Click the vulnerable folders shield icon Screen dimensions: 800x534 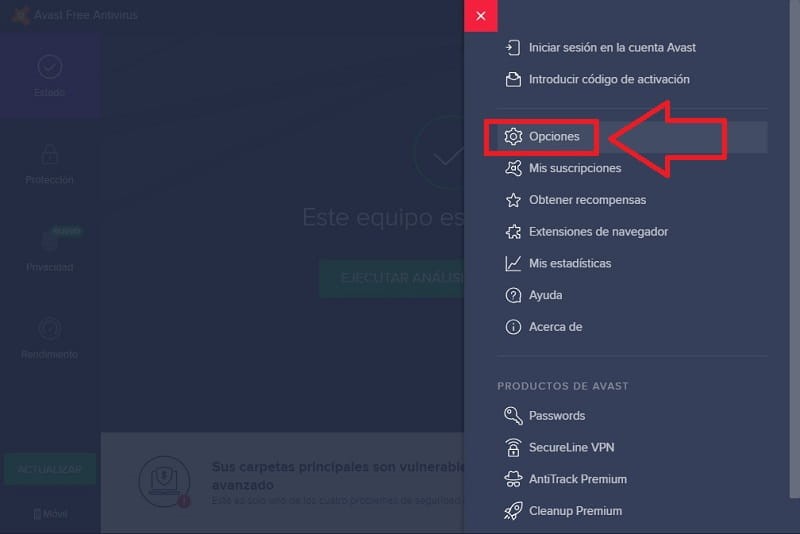pyautogui.click(x=164, y=481)
